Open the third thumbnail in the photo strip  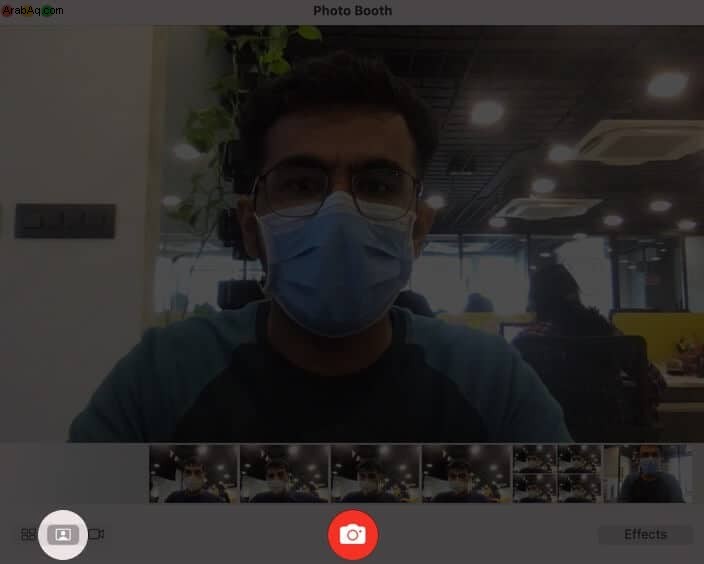[375, 474]
